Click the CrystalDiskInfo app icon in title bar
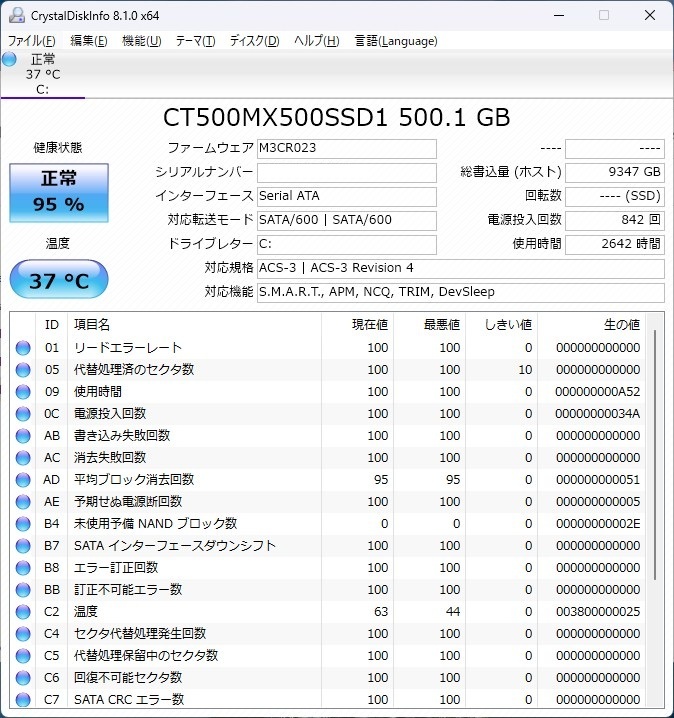Screen dimensions: 674x718 click(x=17, y=15)
